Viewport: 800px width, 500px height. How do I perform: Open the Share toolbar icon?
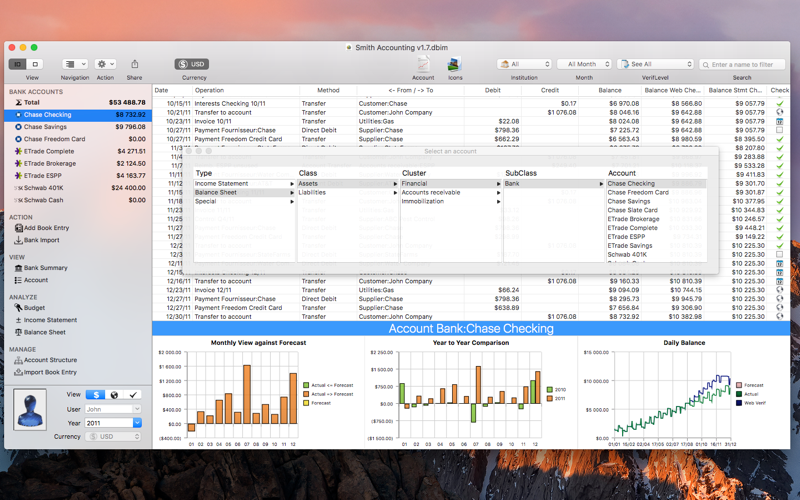click(135, 64)
